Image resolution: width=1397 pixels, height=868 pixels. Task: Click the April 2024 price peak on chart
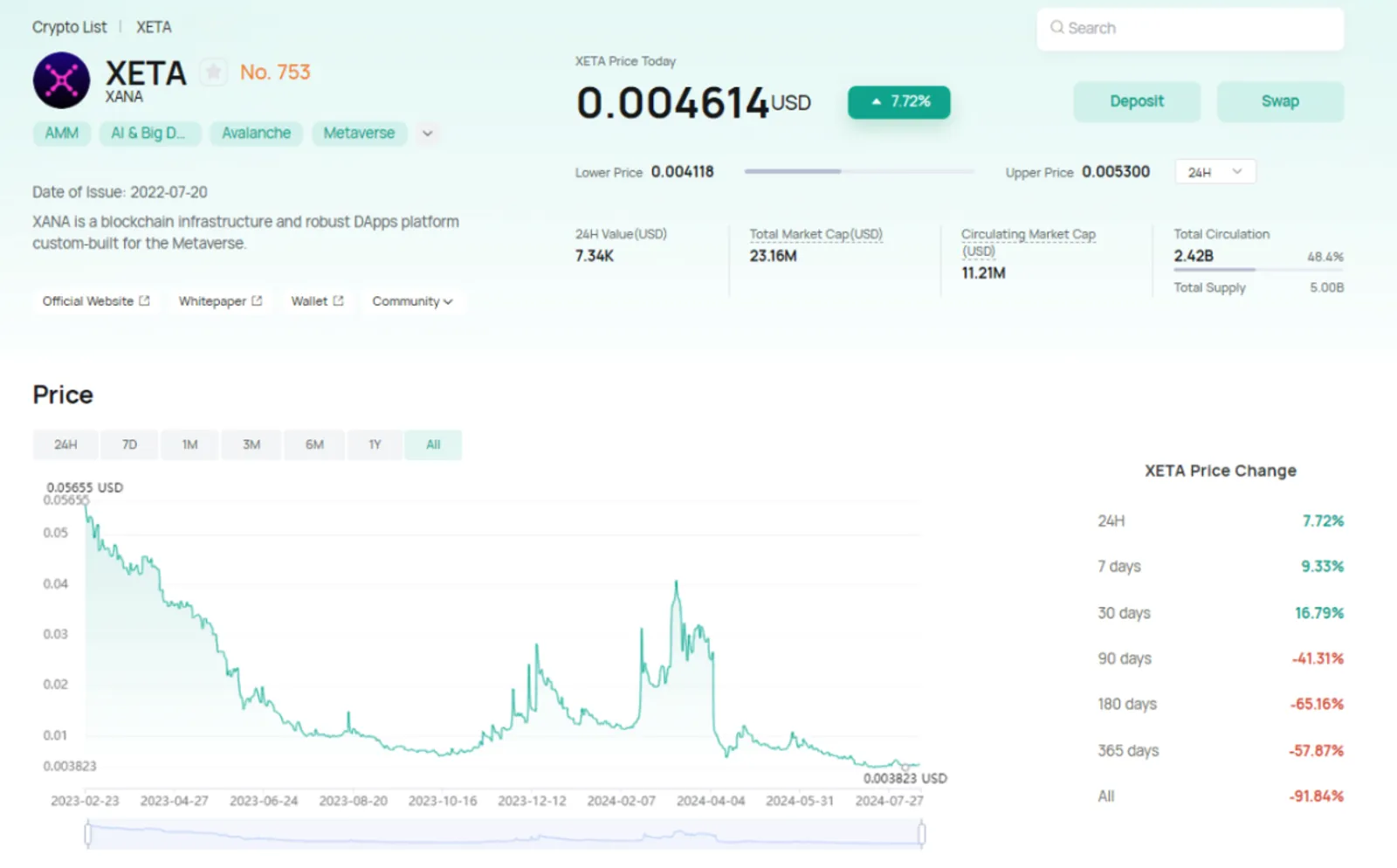pyautogui.click(x=676, y=582)
